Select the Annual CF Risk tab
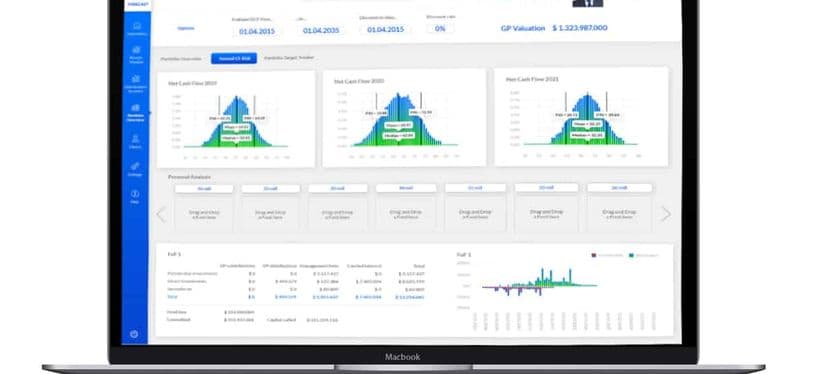 click(x=234, y=58)
